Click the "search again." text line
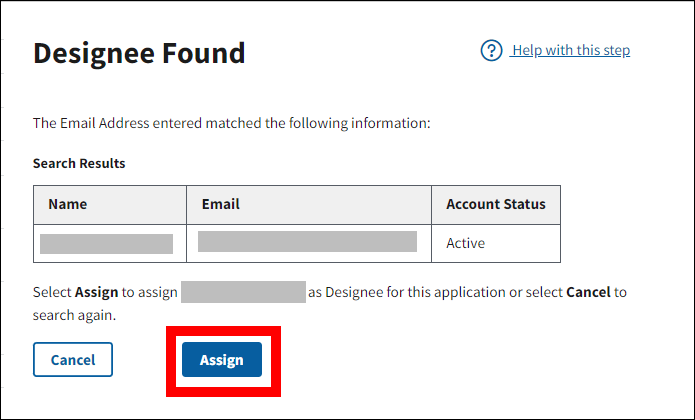This screenshot has height=420, width=695. pyautogui.click(x=75, y=314)
